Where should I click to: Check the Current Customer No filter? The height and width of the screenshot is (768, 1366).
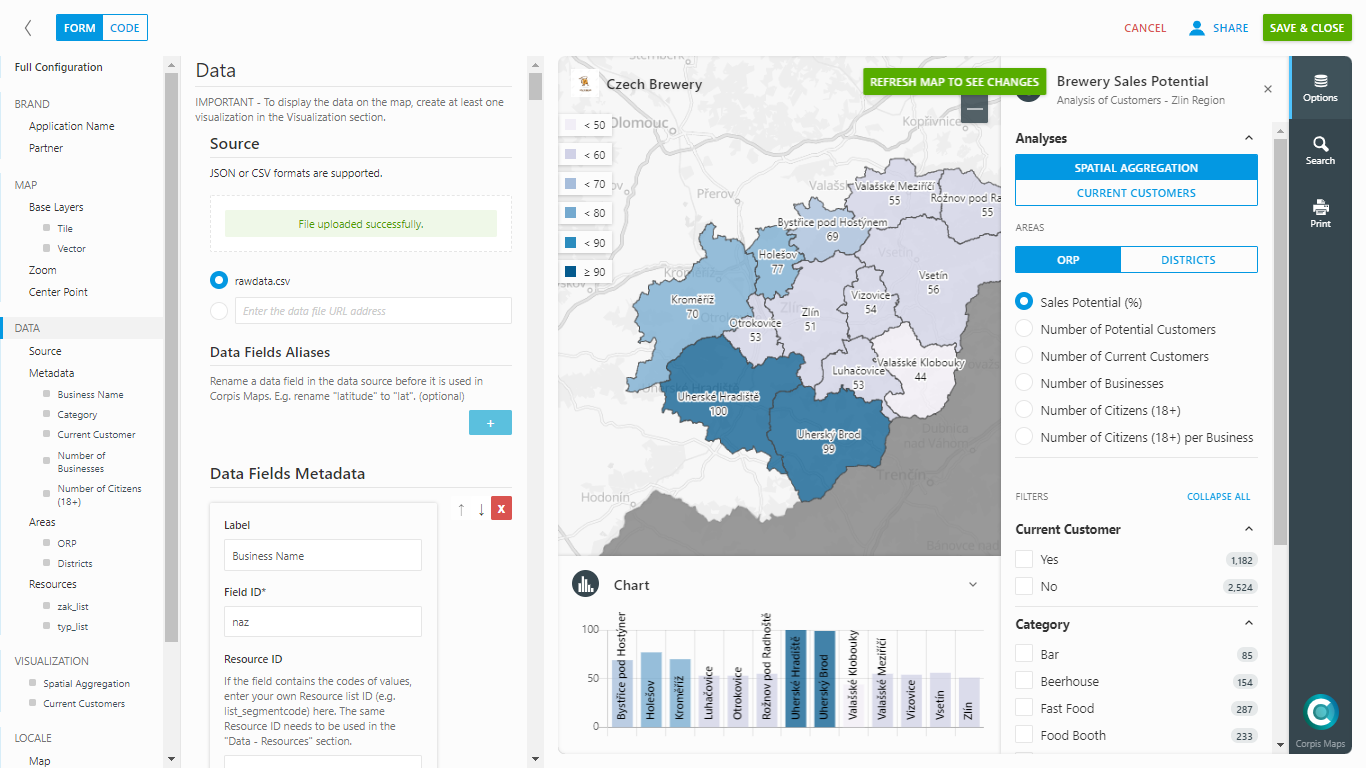(x=1024, y=586)
